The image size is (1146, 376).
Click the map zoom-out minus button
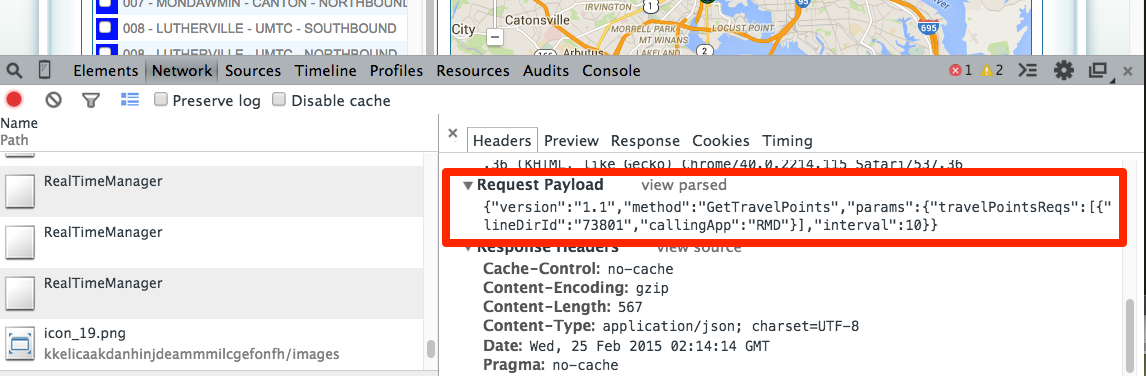click(496, 36)
